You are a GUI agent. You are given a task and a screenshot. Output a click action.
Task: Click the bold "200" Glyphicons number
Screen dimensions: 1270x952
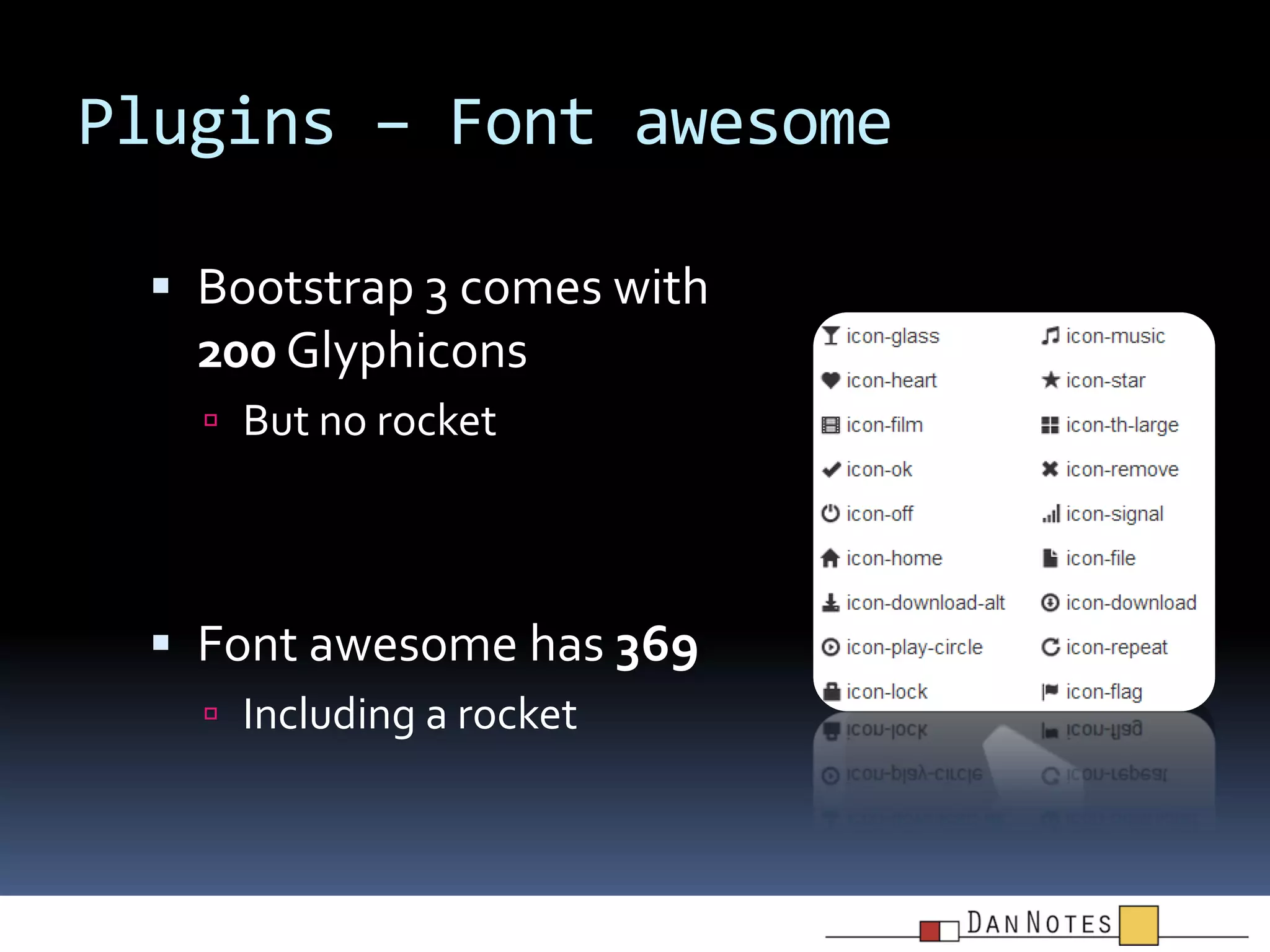tap(236, 353)
